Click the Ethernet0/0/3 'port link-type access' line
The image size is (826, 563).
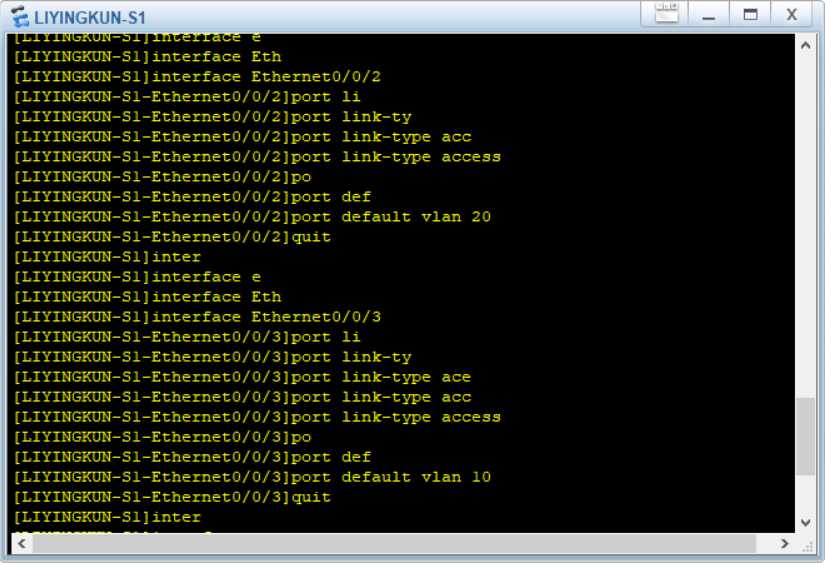click(257, 417)
